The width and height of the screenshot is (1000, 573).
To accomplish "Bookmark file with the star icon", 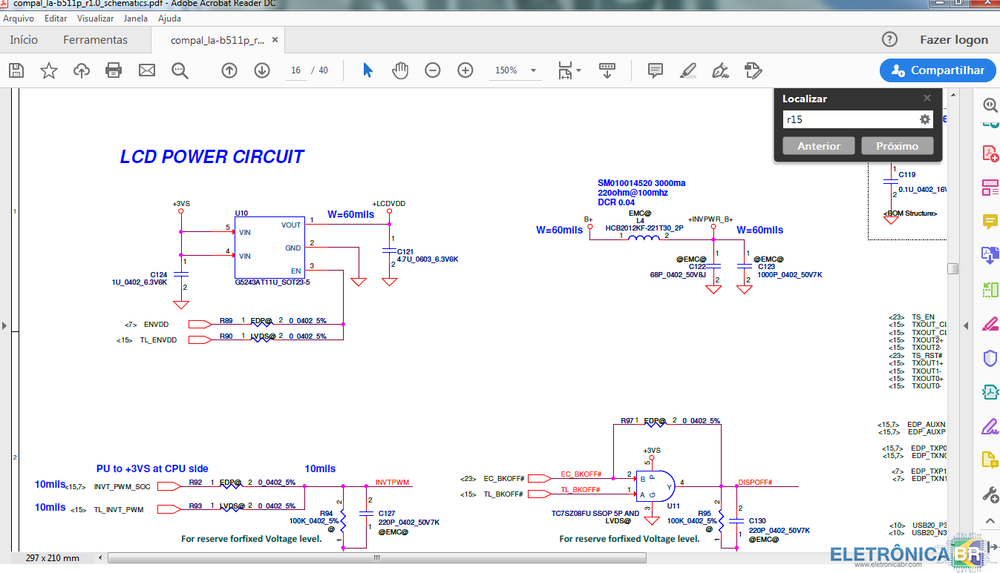I will pos(48,71).
